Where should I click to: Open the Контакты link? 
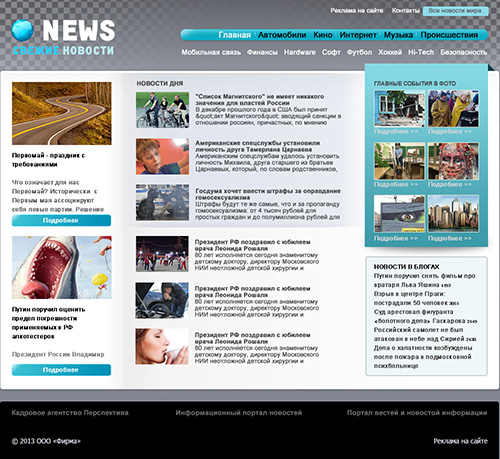pos(406,11)
